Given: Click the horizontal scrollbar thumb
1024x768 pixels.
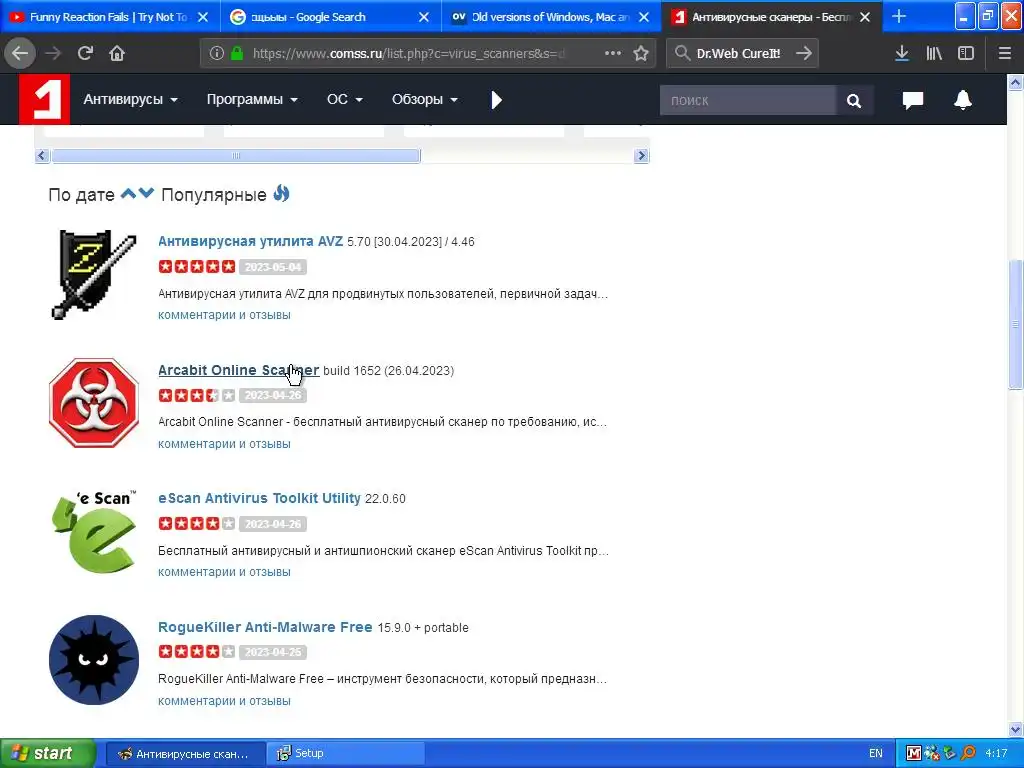Looking at the screenshot, I should pos(236,155).
